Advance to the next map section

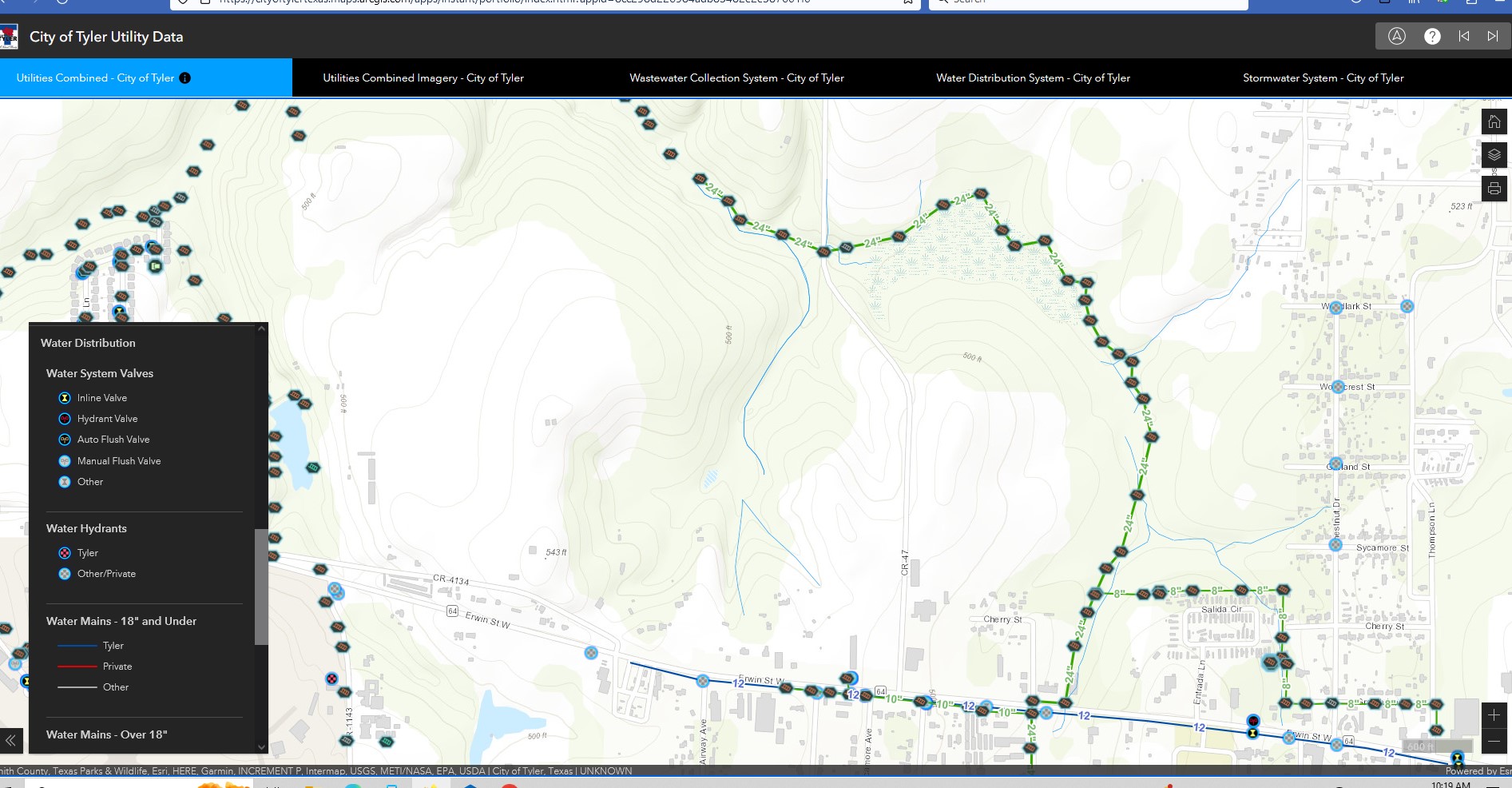tap(1492, 36)
